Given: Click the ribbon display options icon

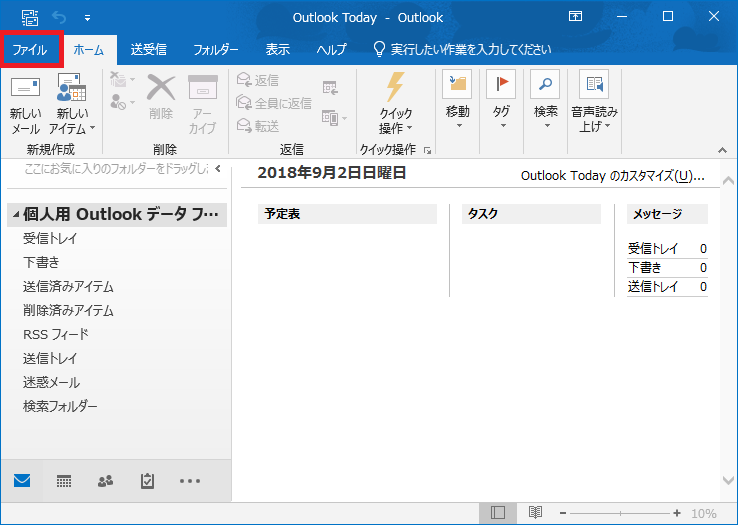Looking at the screenshot, I should point(575,16).
